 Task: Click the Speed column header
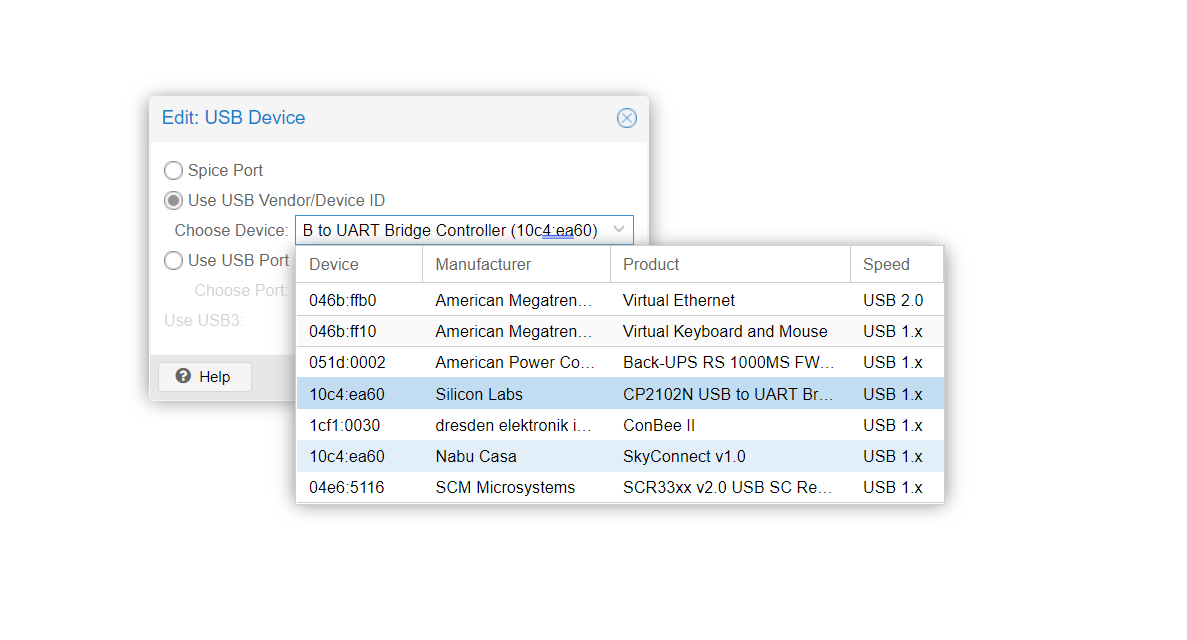click(x=885, y=263)
